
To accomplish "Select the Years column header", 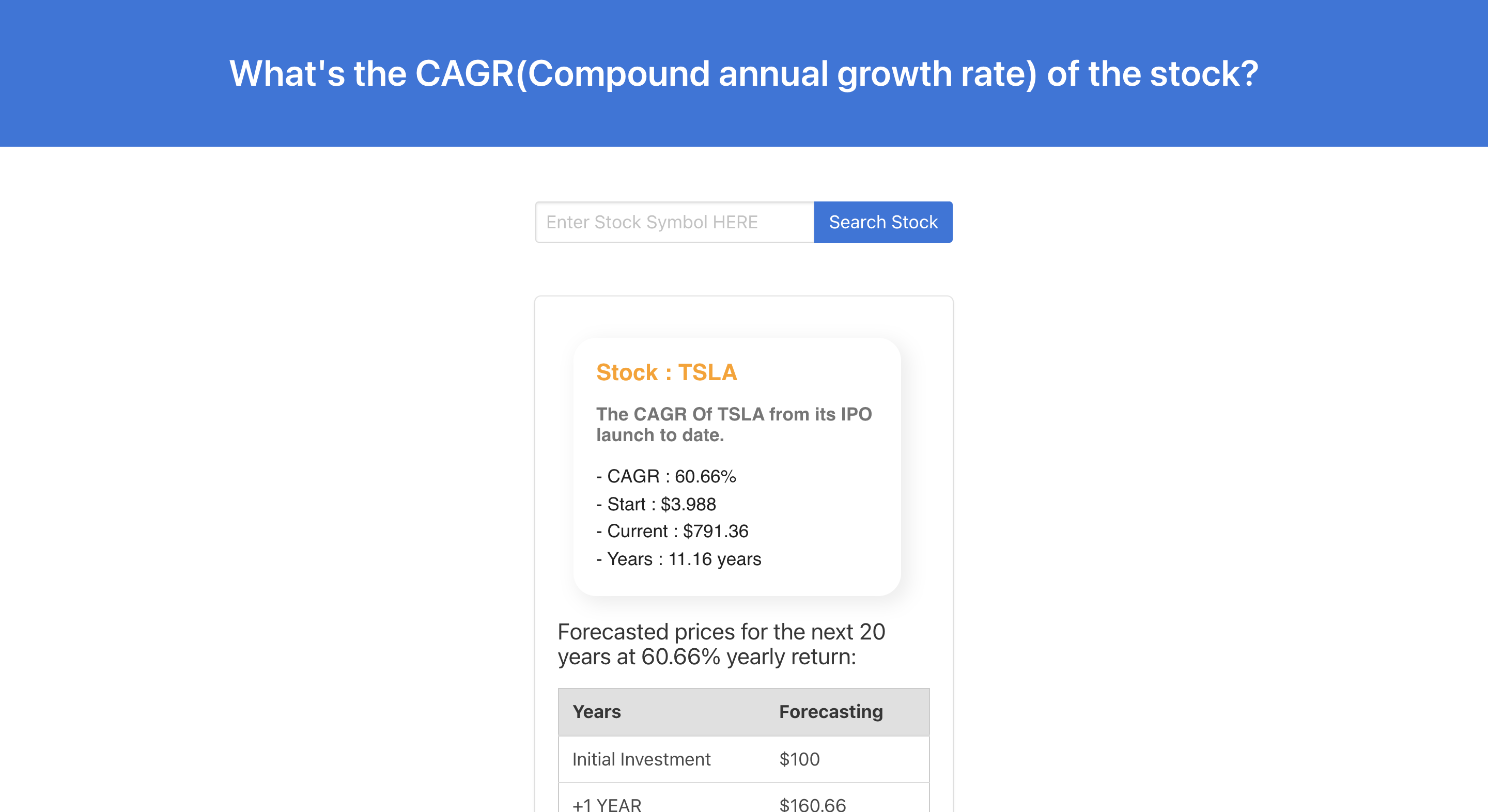I will [x=596, y=712].
